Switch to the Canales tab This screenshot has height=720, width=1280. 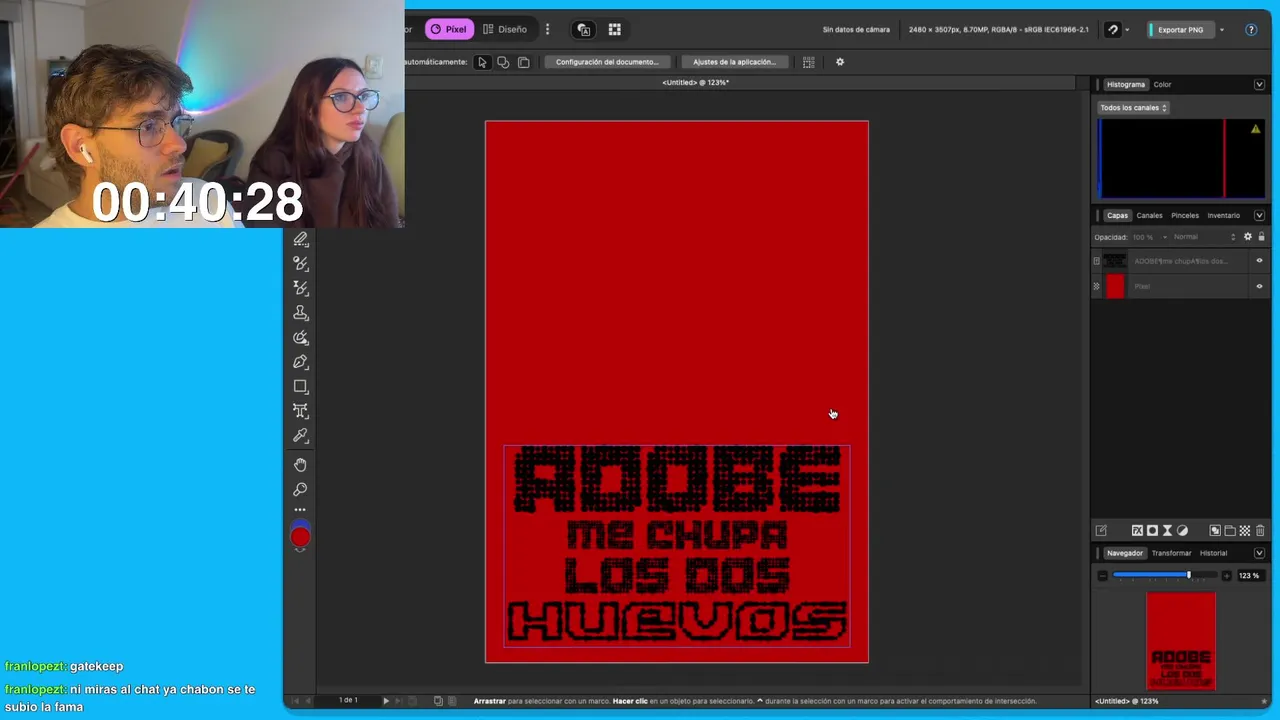click(1149, 215)
